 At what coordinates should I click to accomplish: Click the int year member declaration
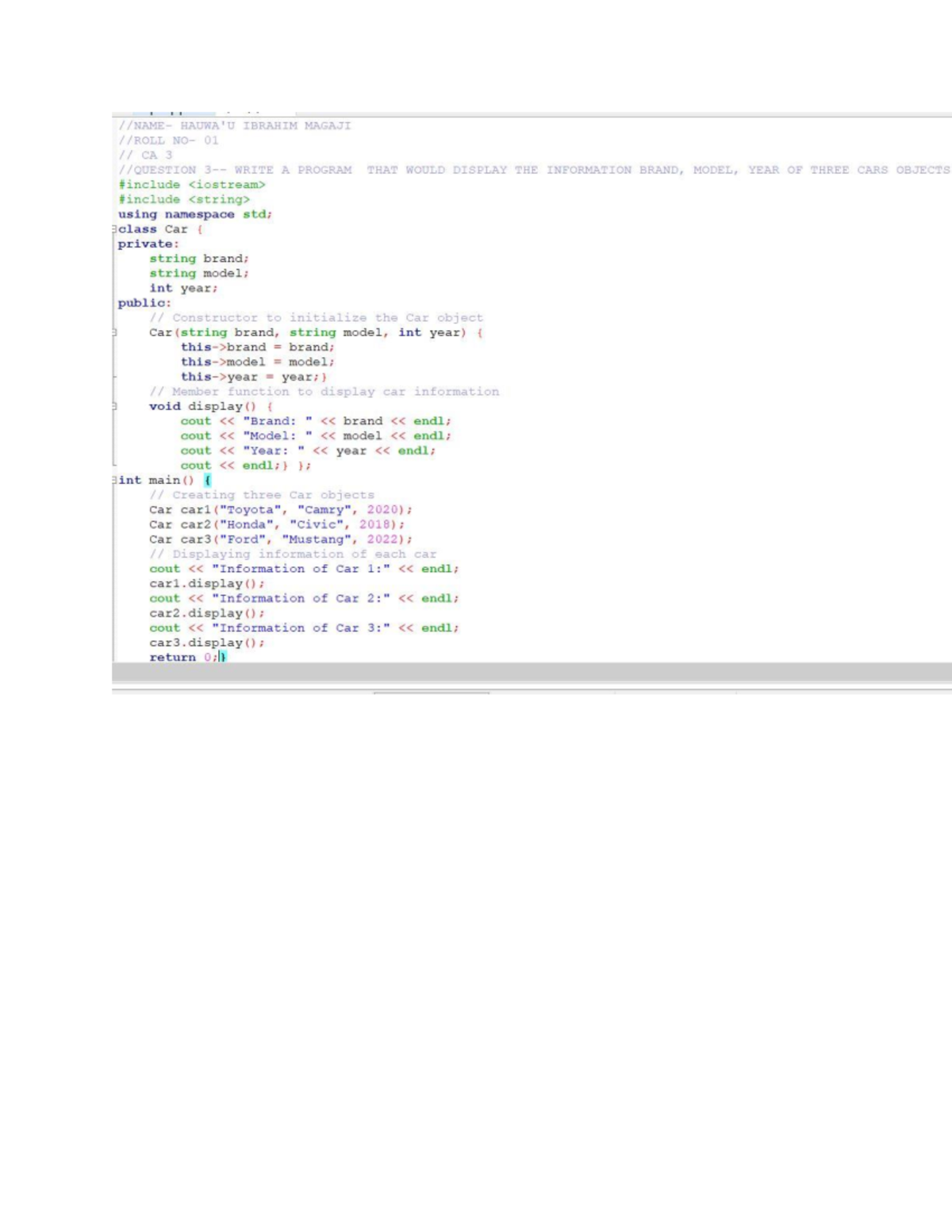click(x=183, y=288)
